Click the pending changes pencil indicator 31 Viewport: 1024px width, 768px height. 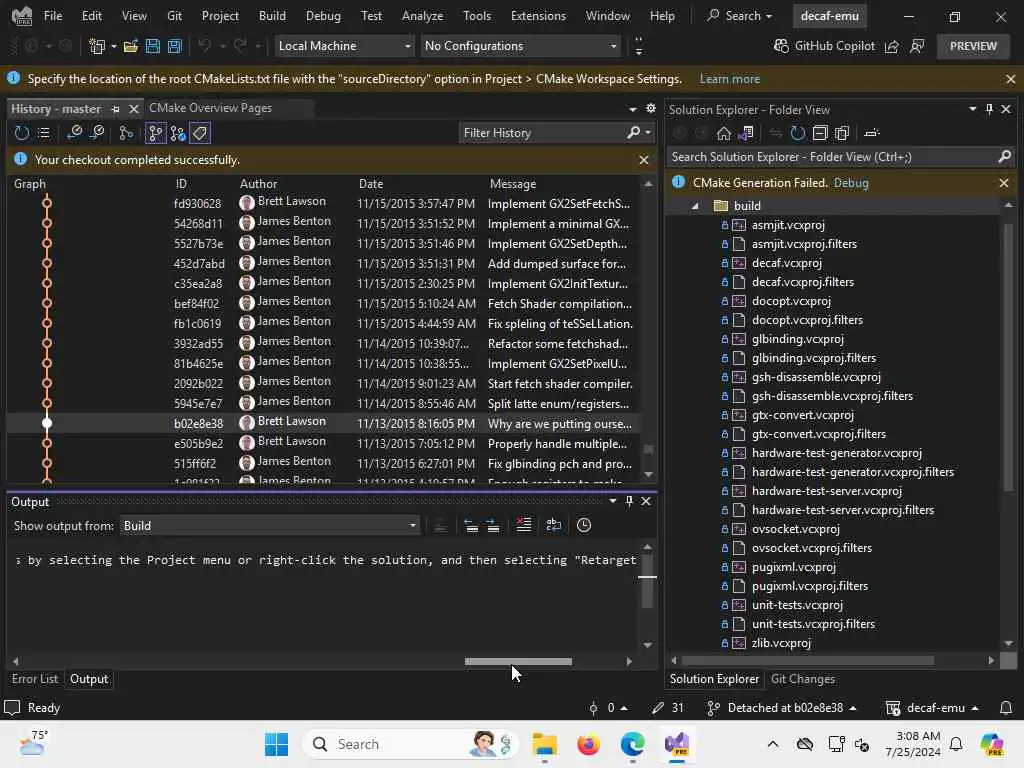click(667, 707)
